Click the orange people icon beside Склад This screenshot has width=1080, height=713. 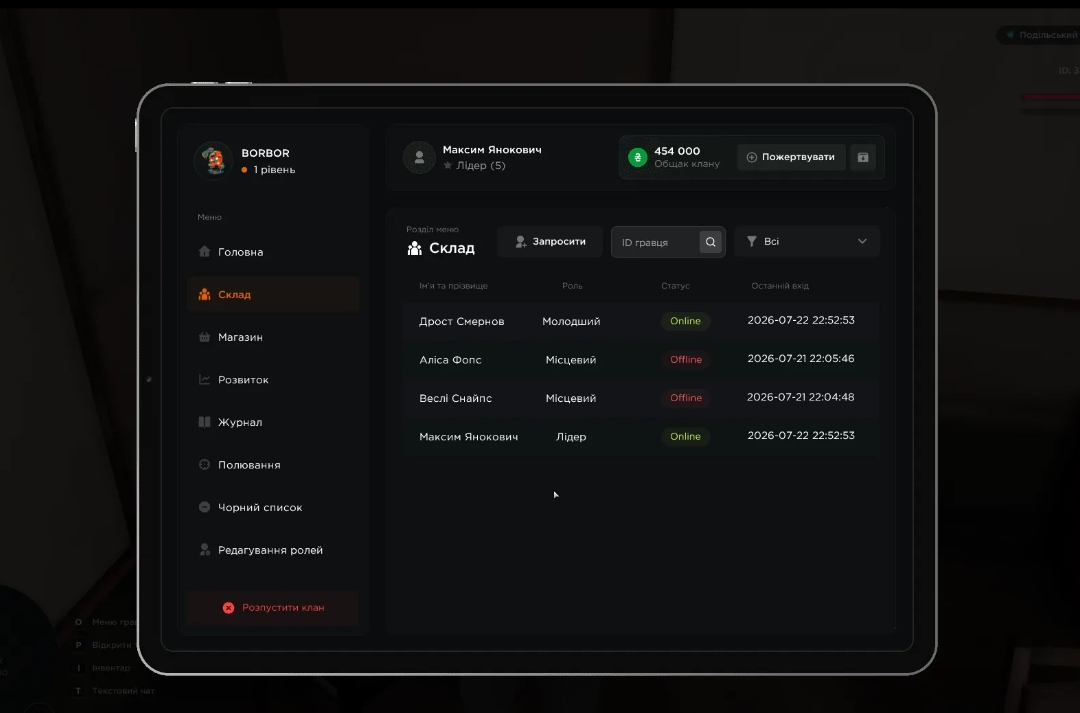pyautogui.click(x=205, y=294)
